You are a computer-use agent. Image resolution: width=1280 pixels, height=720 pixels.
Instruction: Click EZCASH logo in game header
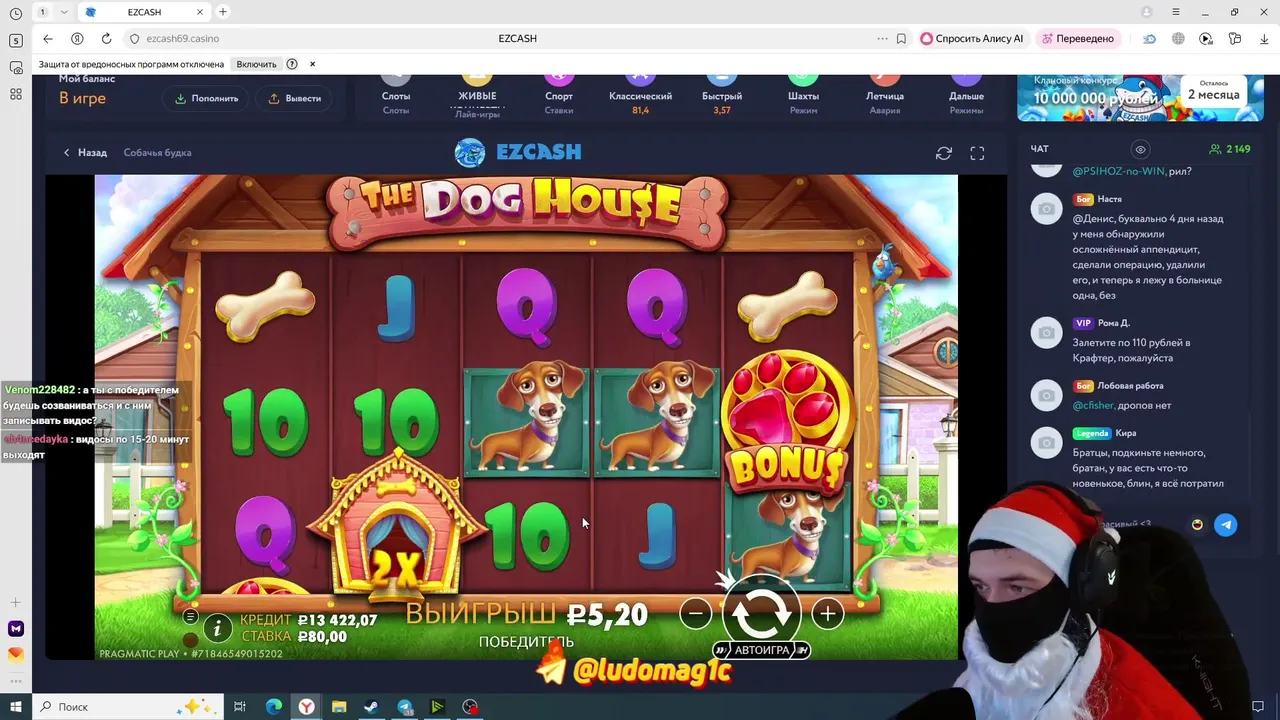pos(518,152)
